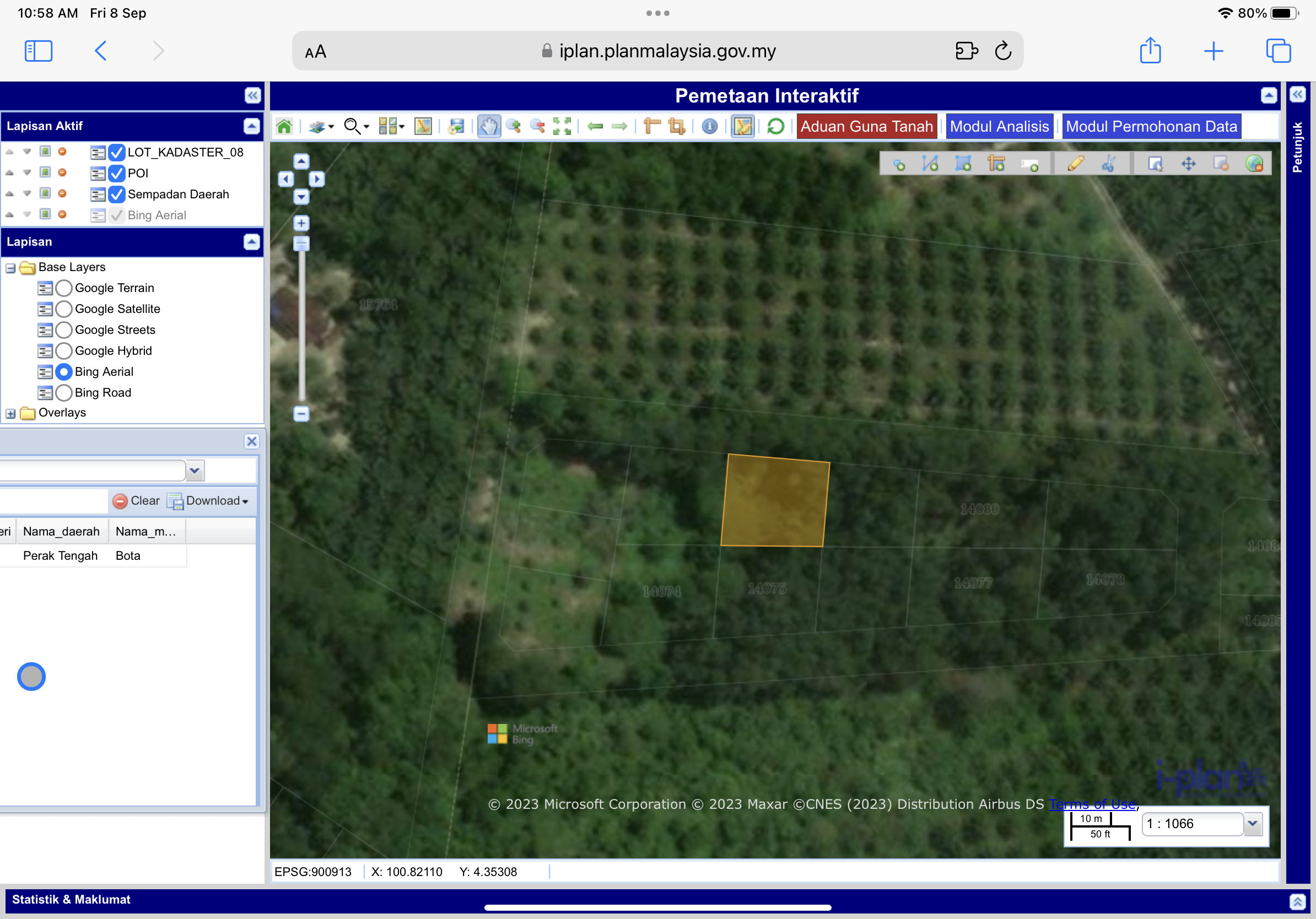
Task: Click the Aduan Guna Tanah button
Action: coord(866,126)
